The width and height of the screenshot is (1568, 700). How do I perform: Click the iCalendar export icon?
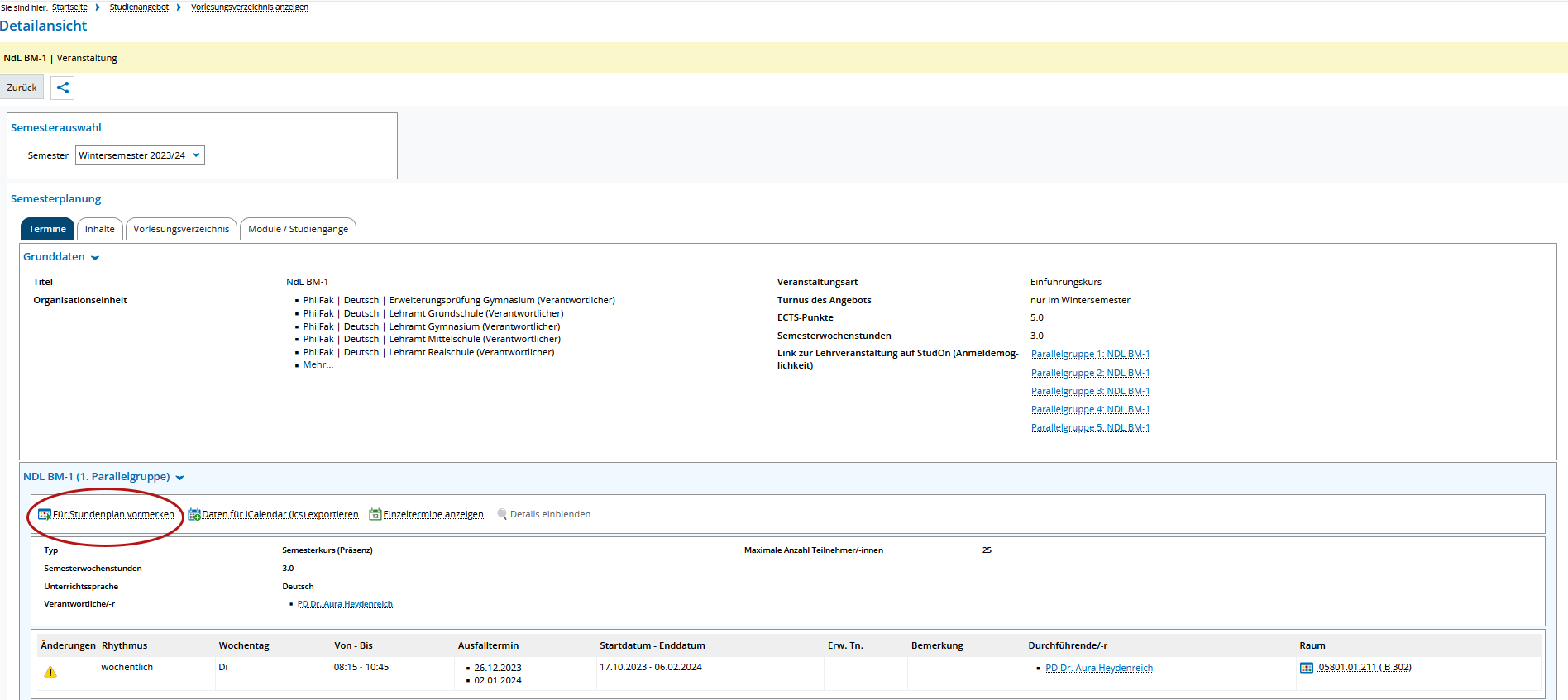click(x=194, y=515)
